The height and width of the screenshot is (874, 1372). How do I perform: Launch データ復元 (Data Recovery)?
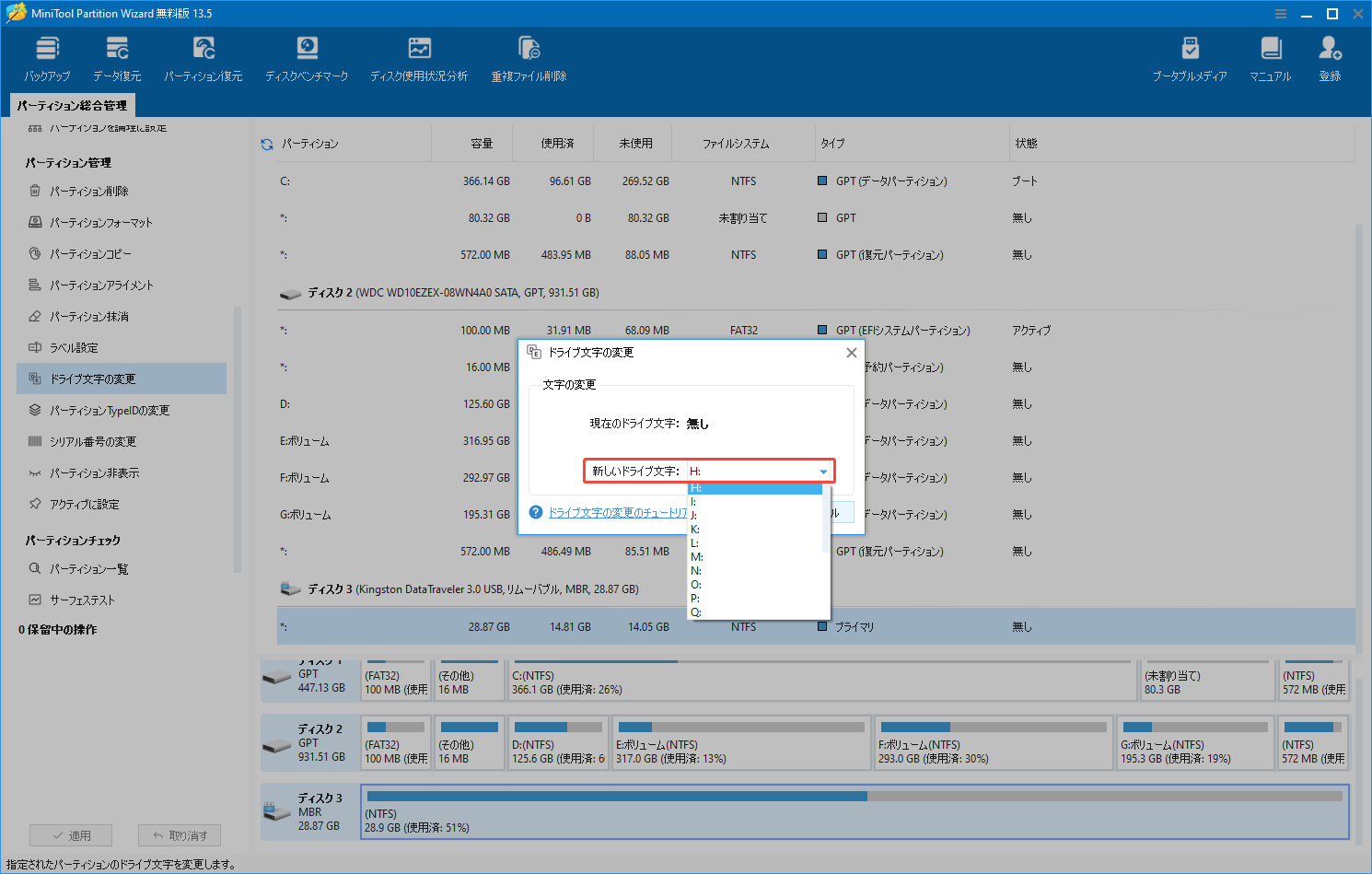pyautogui.click(x=116, y=57)
